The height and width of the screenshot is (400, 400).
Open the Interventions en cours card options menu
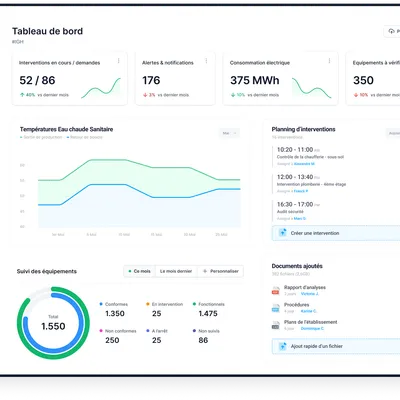click(x=118, y=61)
